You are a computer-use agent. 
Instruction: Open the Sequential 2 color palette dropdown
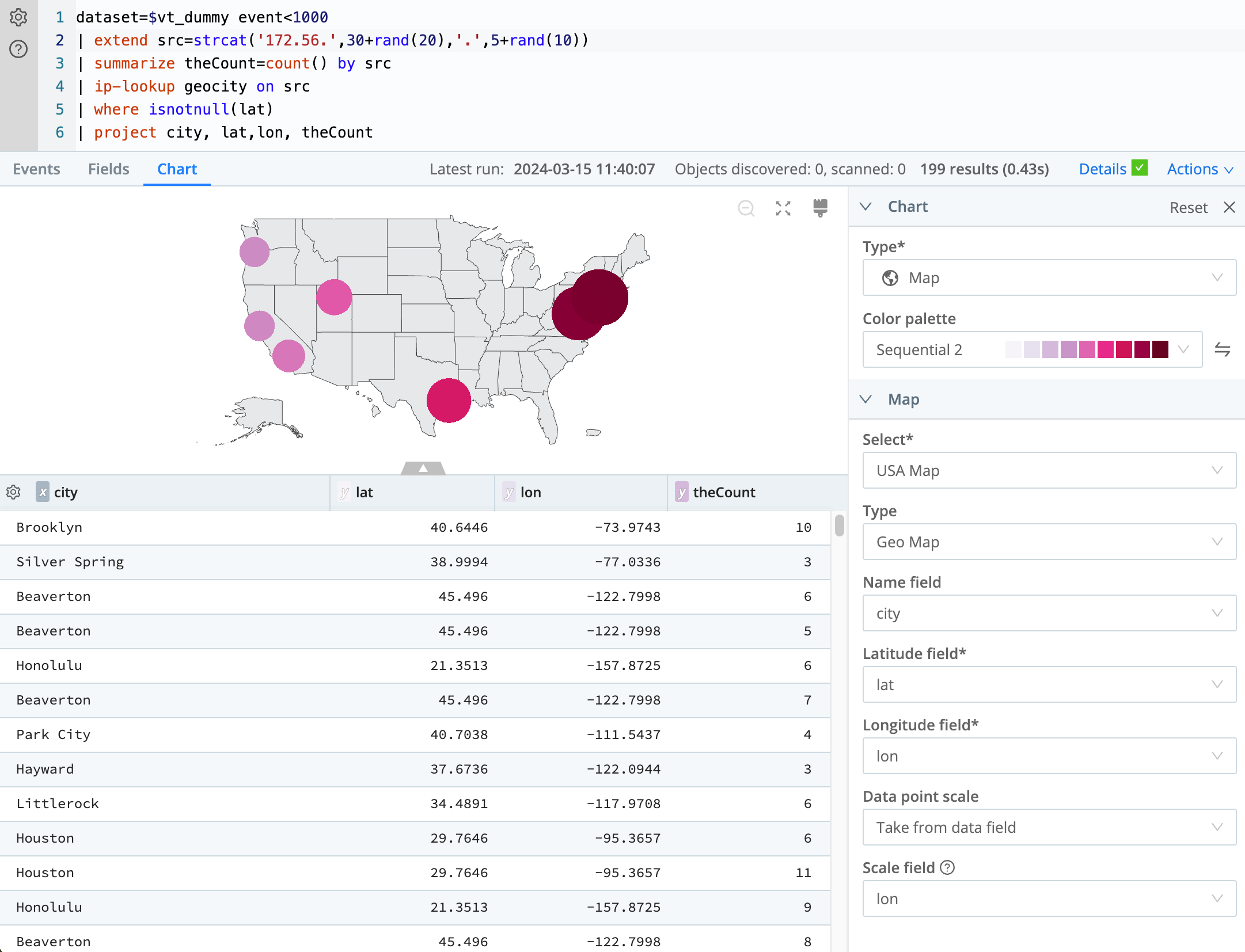pos(1032,349)
